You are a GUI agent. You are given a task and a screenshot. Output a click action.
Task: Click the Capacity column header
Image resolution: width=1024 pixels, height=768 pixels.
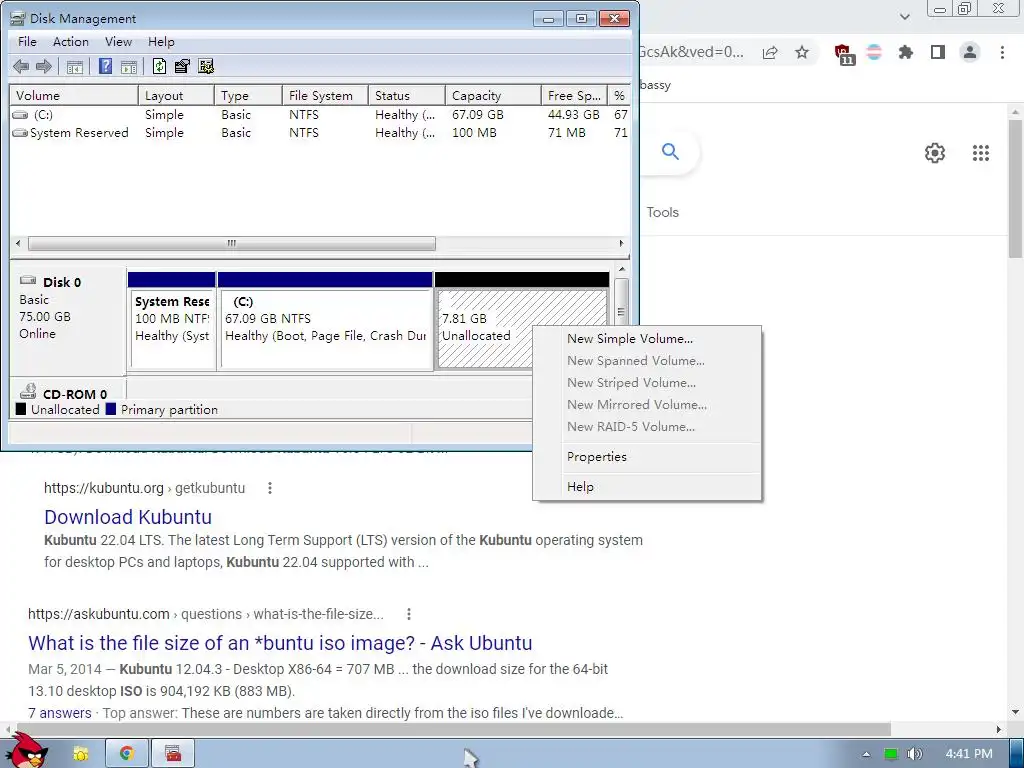(x=493, y=95)
